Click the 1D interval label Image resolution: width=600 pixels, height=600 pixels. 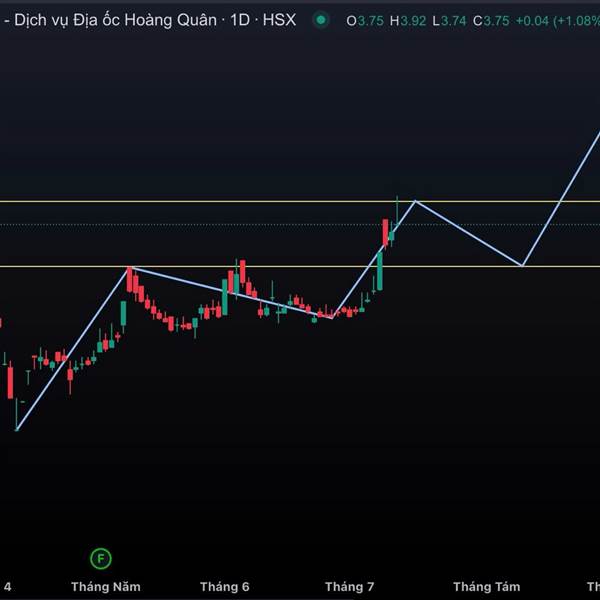(240, 20)
